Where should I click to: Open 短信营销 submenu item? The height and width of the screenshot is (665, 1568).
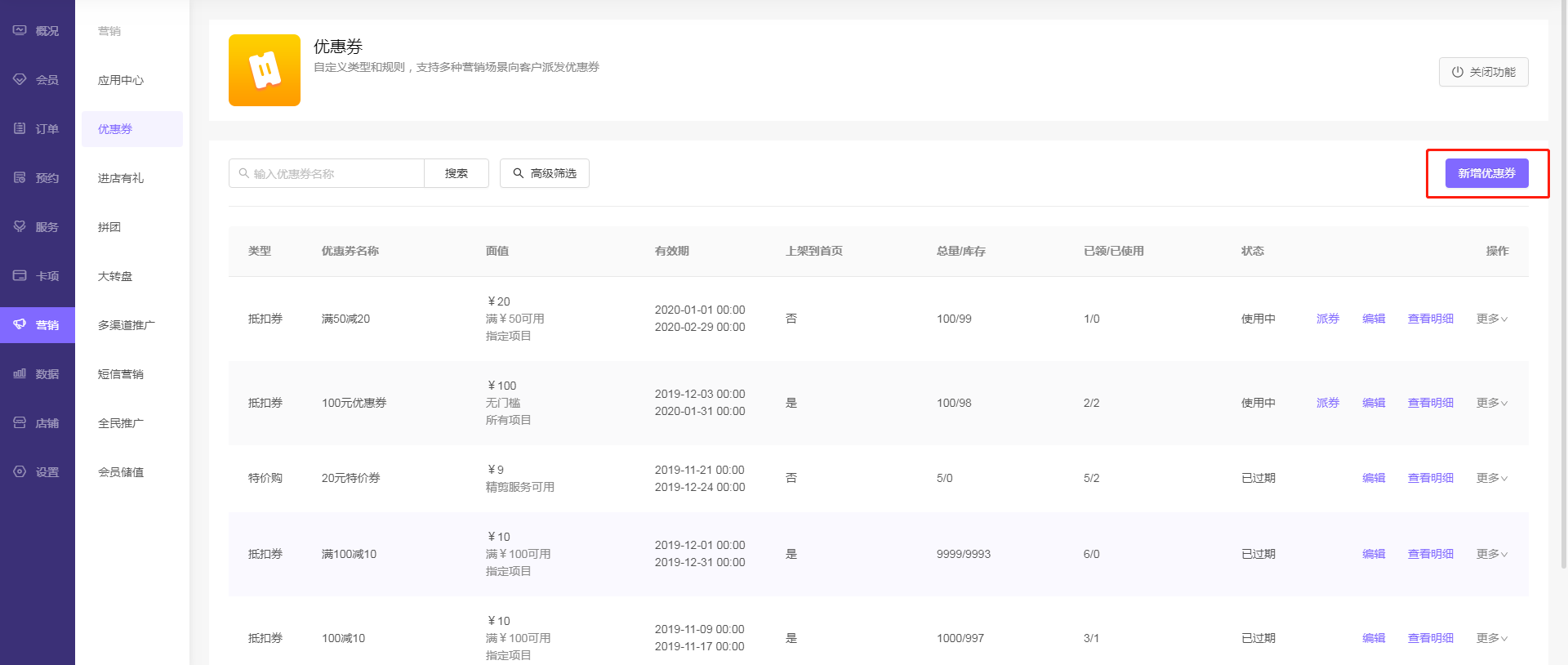click(x=121, y=374)
